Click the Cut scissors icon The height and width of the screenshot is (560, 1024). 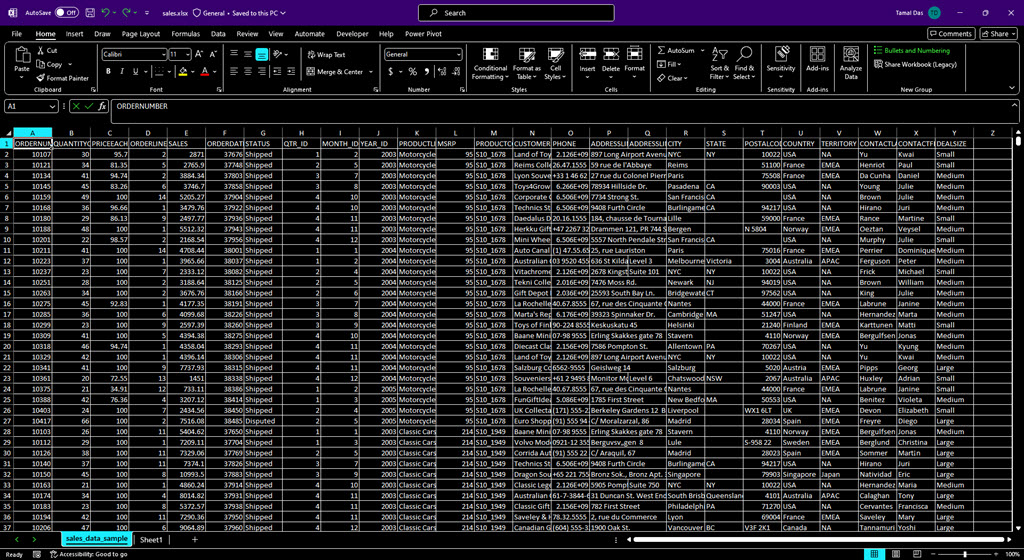click(41, 50)
